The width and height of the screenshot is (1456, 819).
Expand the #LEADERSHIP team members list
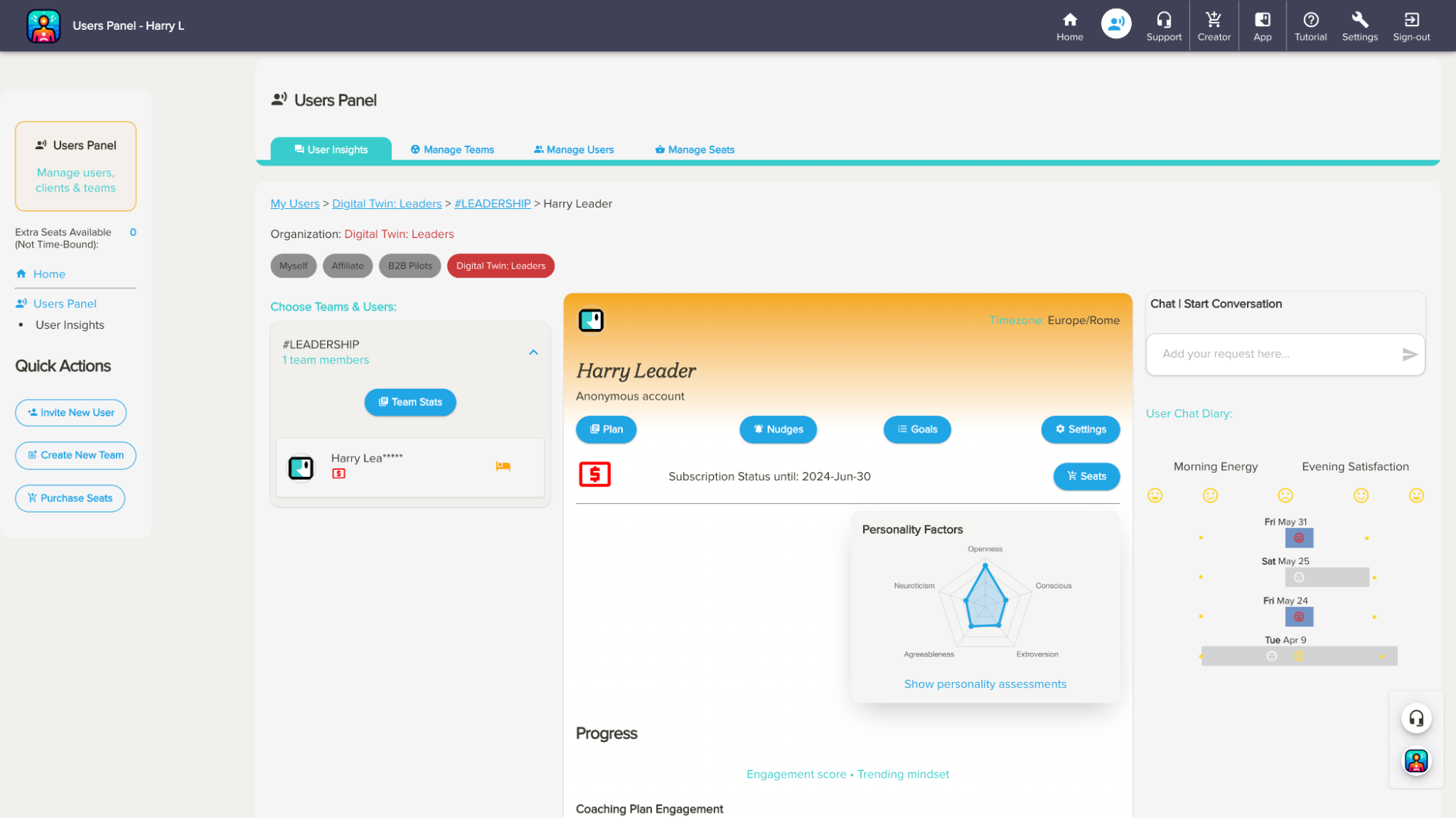(x=534, y=352)
